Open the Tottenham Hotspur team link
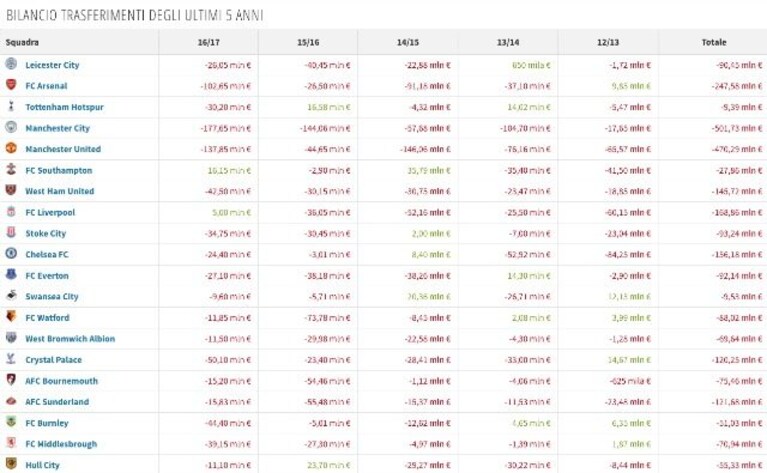Viewport: 767px width, 473px height. coord(65,107)
